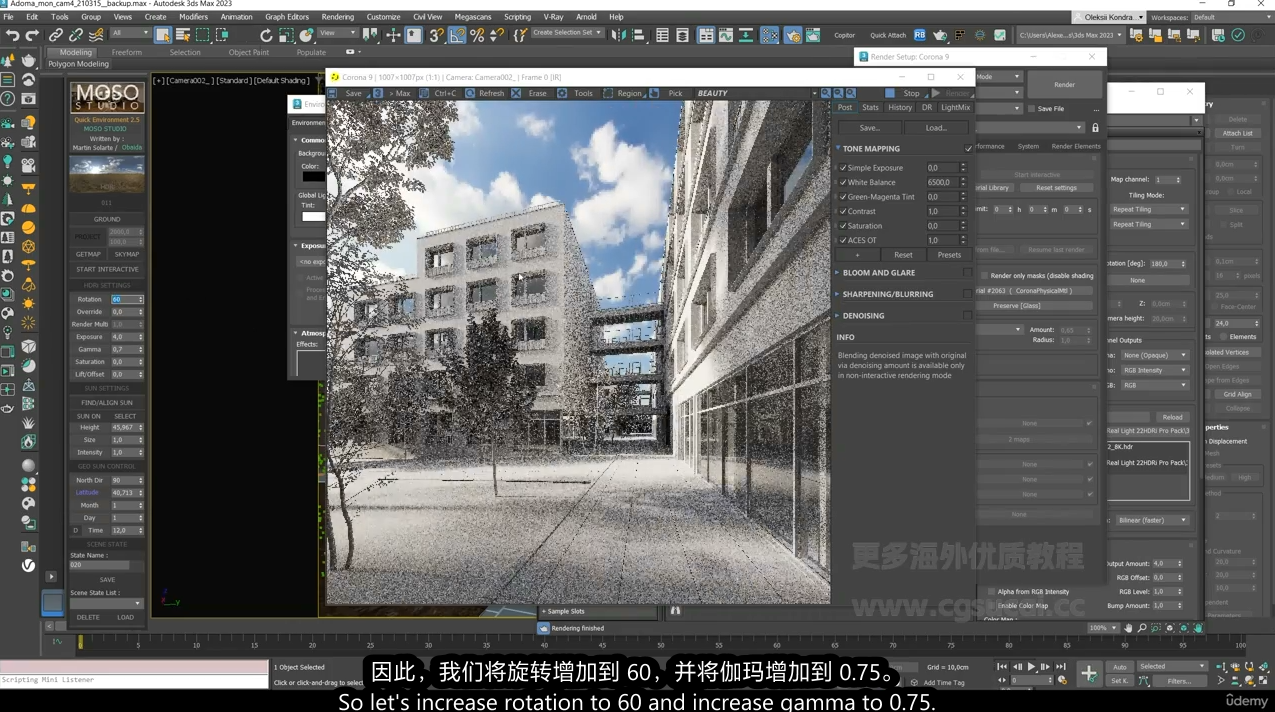
Task: Open the Freeform ribbon tab
Action: tap(126, 52)
